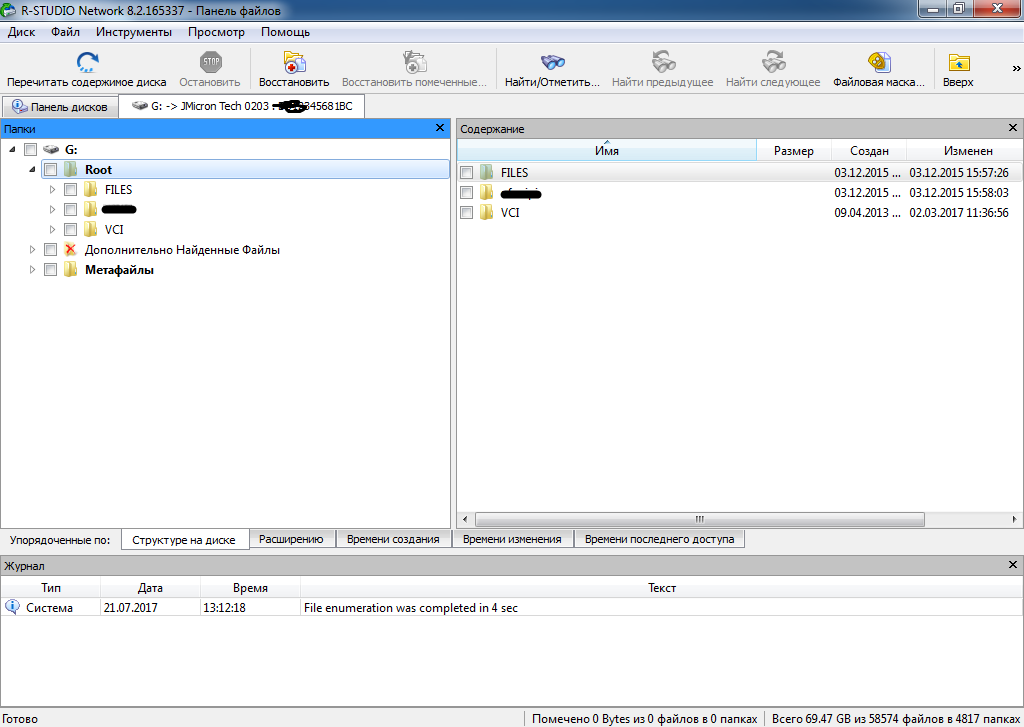Click the VCI folder icon in tree

(91, 230)
